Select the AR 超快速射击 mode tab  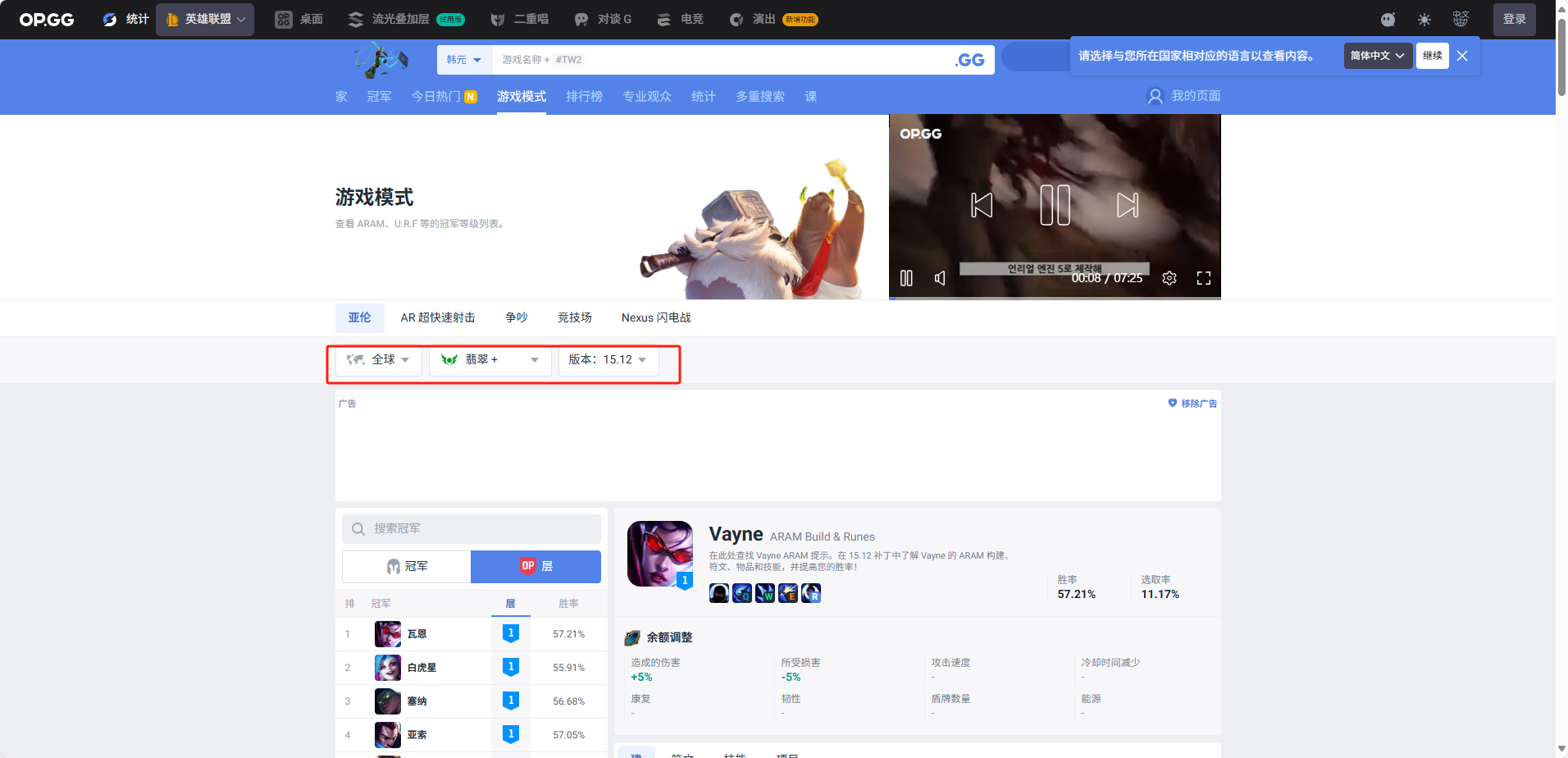click(438, 317)
